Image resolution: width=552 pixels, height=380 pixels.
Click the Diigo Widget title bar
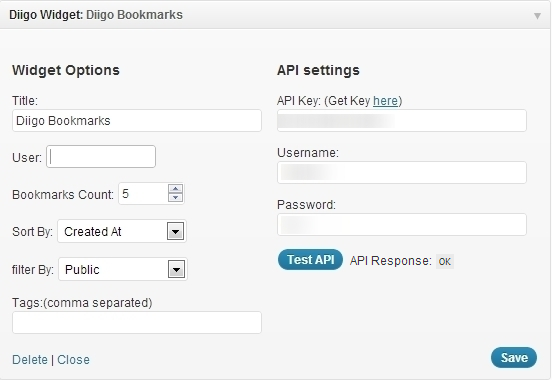click(x=276, y=15)
